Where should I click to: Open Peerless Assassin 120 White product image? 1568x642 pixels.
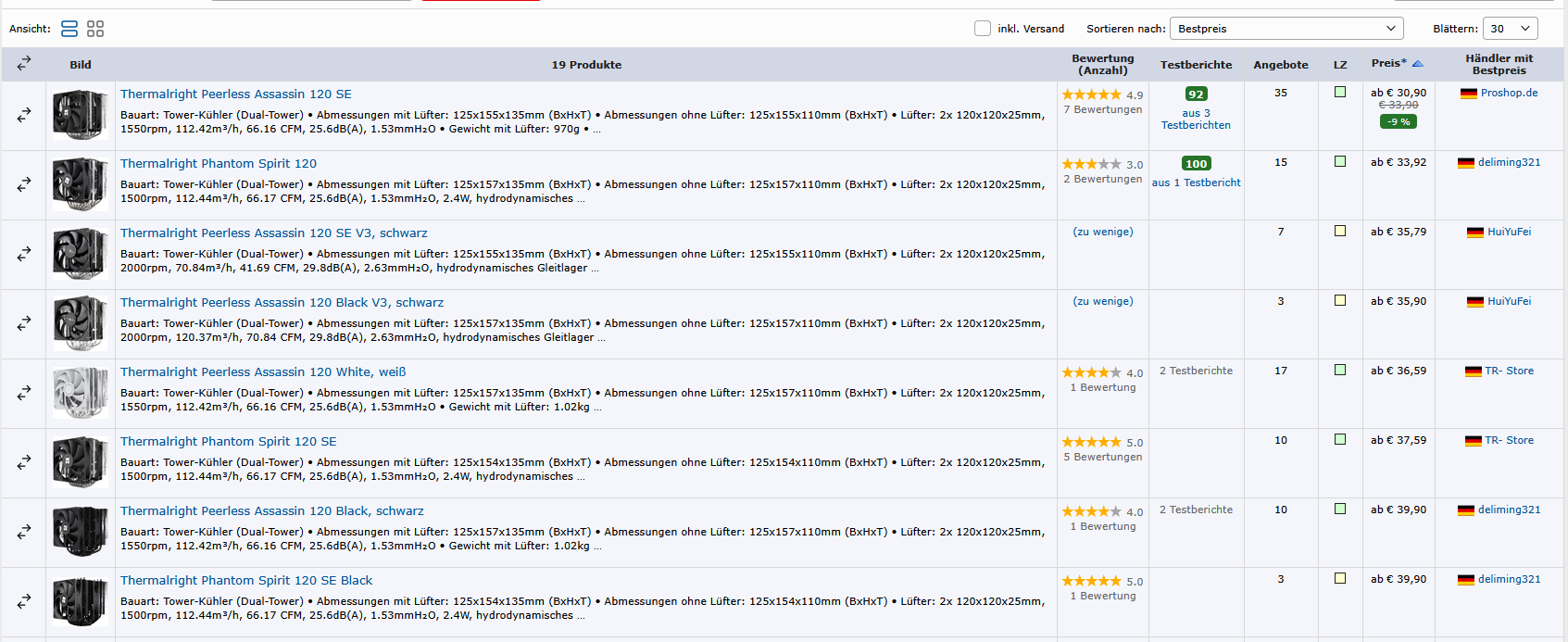tap(81, 393)
